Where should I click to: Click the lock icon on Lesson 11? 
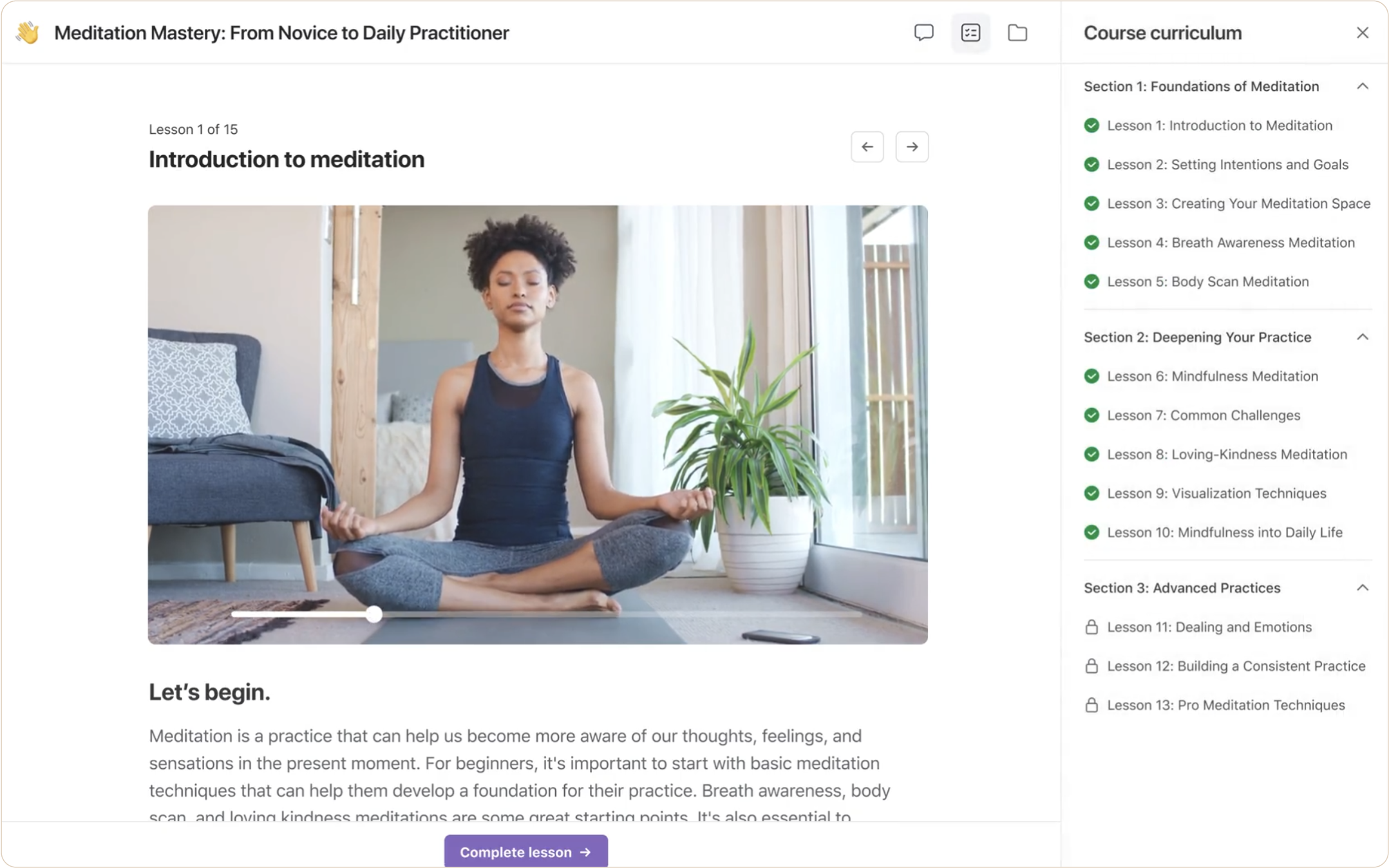[x=1092, y=627]
